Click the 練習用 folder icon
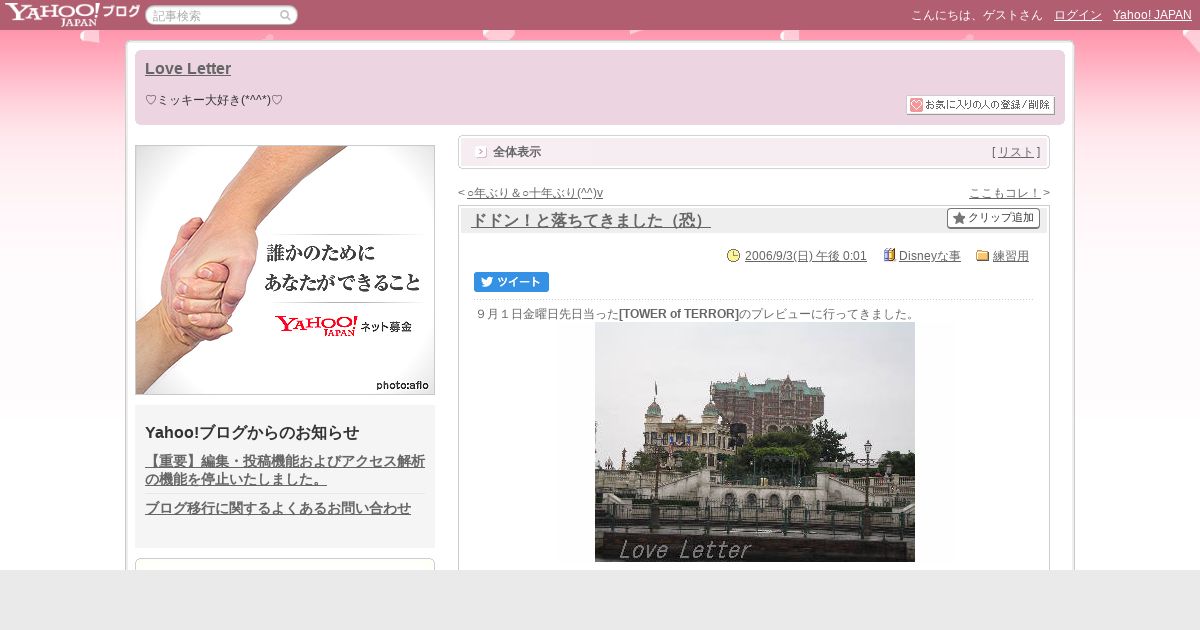This screenshot has height=630, width=1200. pyautogui.click(x=982, y=256)
